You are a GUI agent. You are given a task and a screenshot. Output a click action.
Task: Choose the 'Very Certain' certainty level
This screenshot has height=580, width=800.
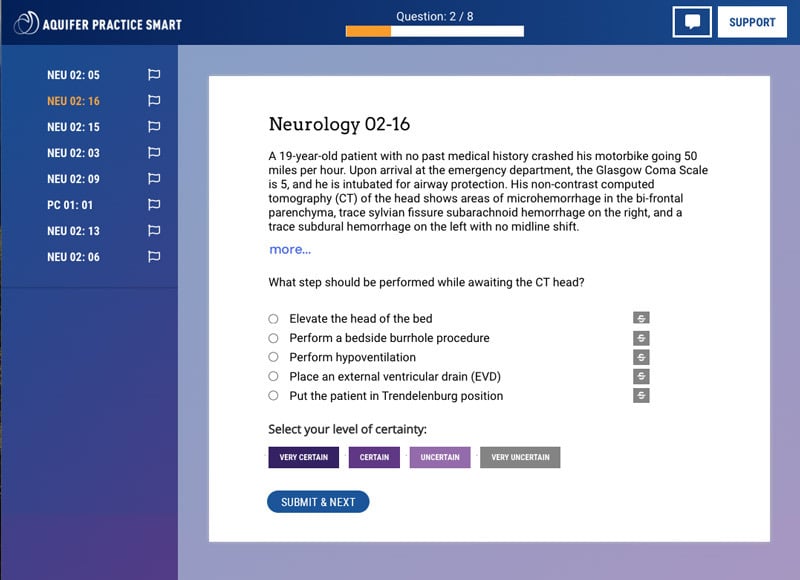tap(303, 457)
